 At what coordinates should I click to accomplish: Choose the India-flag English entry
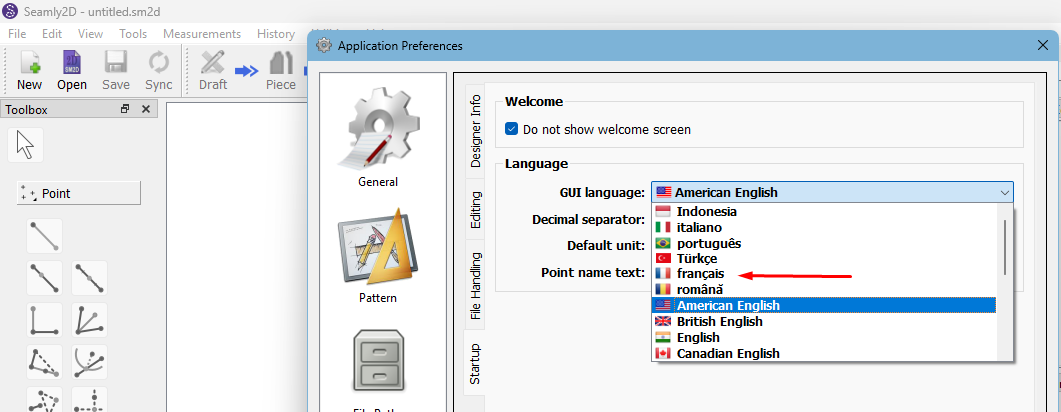pyautogui.click(x=823, y=337)
